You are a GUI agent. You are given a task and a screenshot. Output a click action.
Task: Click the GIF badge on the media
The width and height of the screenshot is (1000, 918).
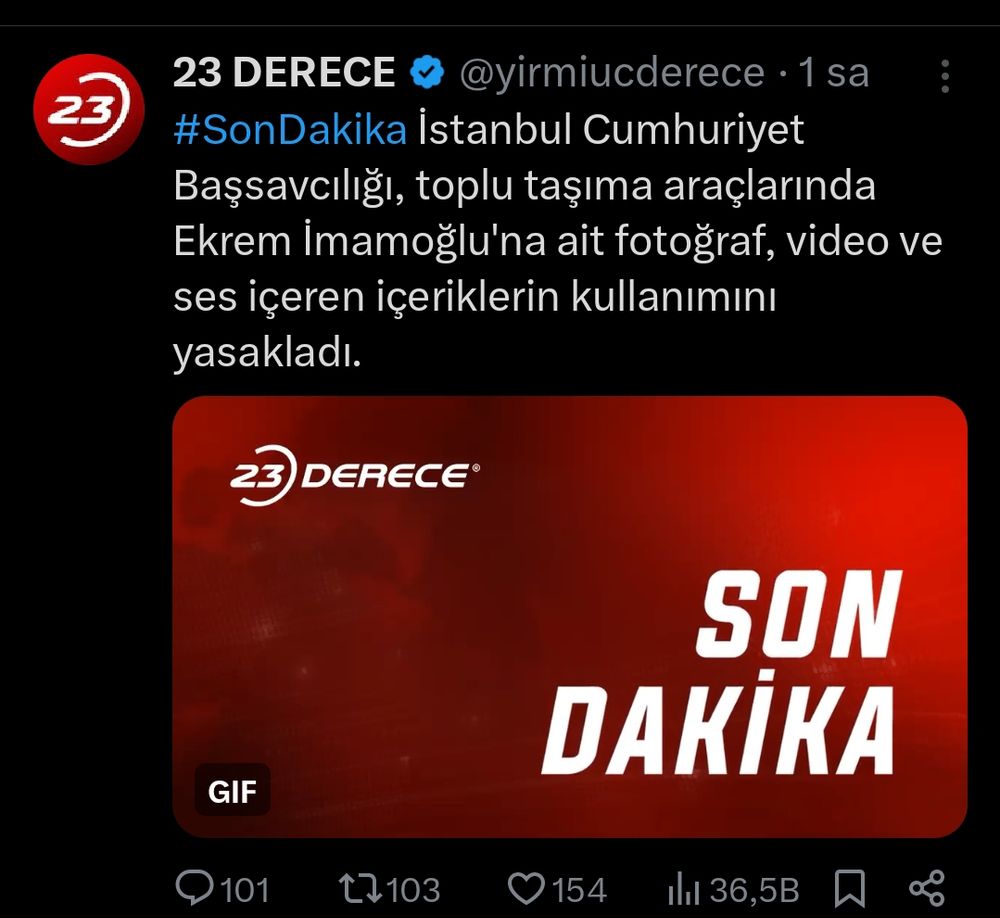click(232, 790)
